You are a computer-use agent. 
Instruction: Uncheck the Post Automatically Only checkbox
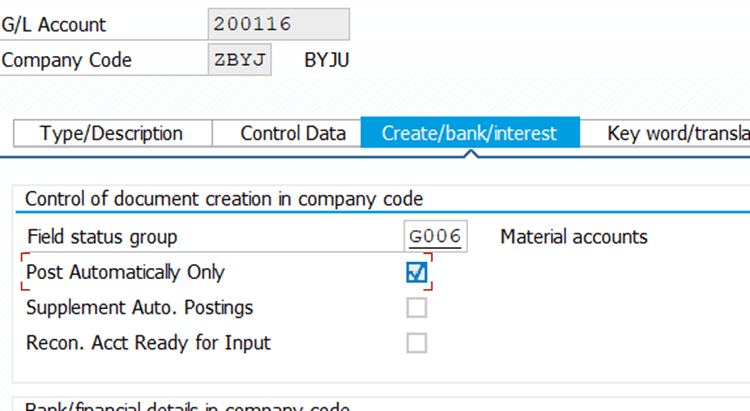tap(417, 272)
